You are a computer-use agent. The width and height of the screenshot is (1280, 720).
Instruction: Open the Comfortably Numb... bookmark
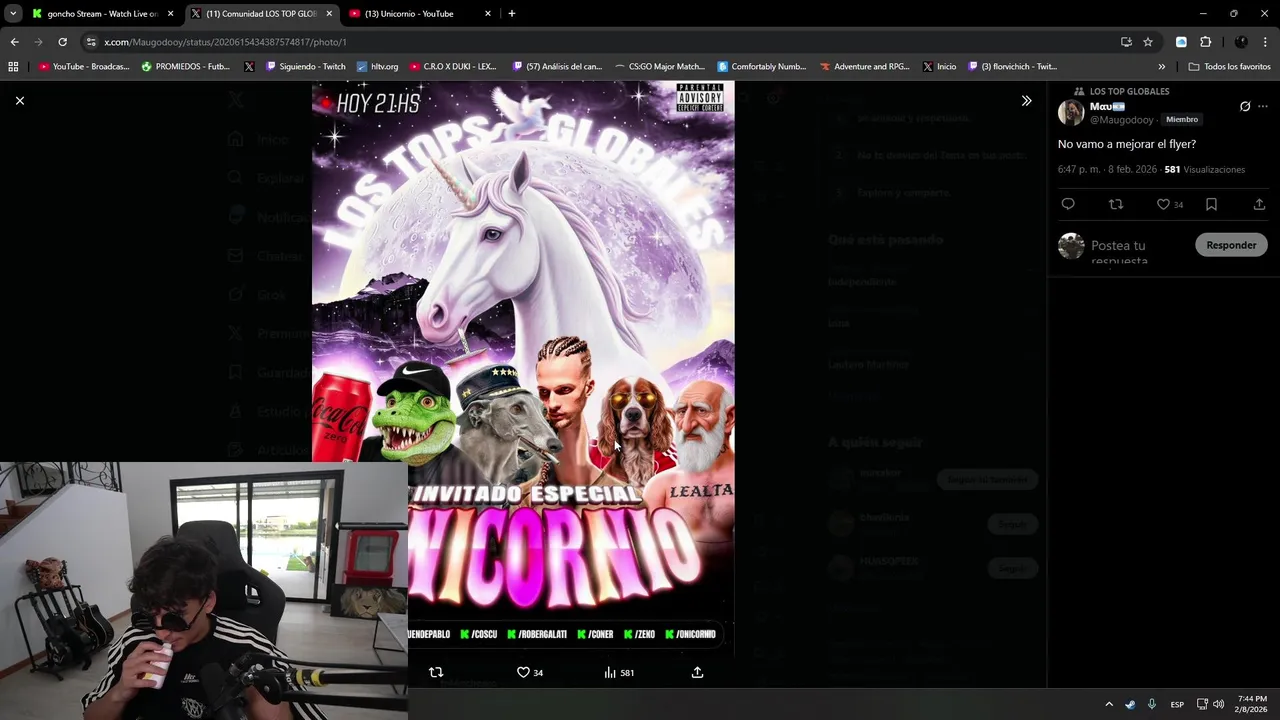click(x=762, y=67)
